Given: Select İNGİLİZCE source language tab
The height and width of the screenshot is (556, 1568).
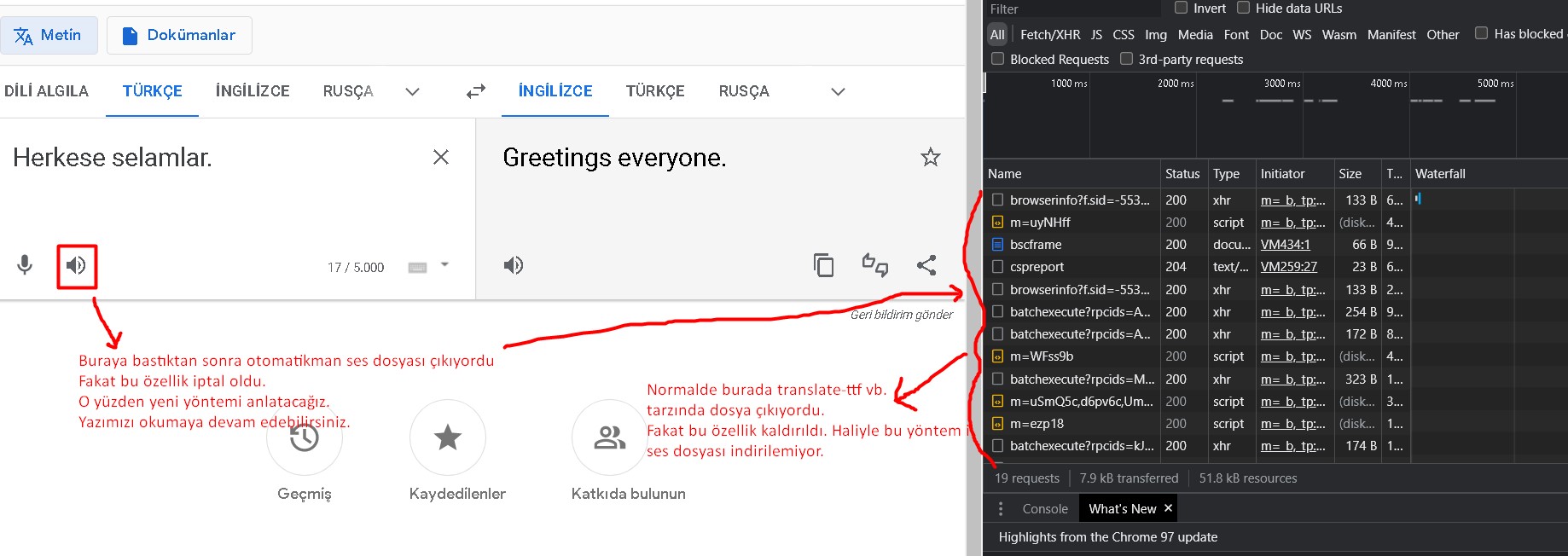Looking at the screenshot, I should 253,91.
